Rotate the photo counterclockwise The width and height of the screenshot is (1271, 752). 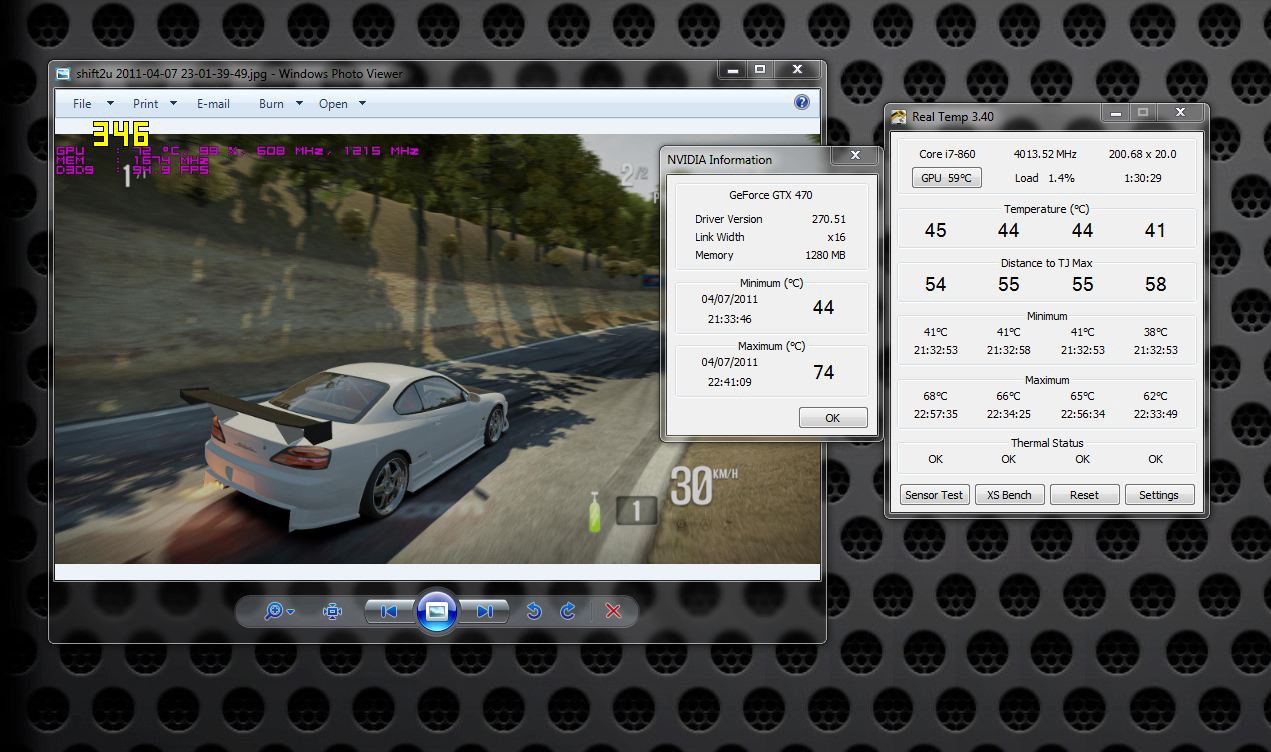pos(534,611)
